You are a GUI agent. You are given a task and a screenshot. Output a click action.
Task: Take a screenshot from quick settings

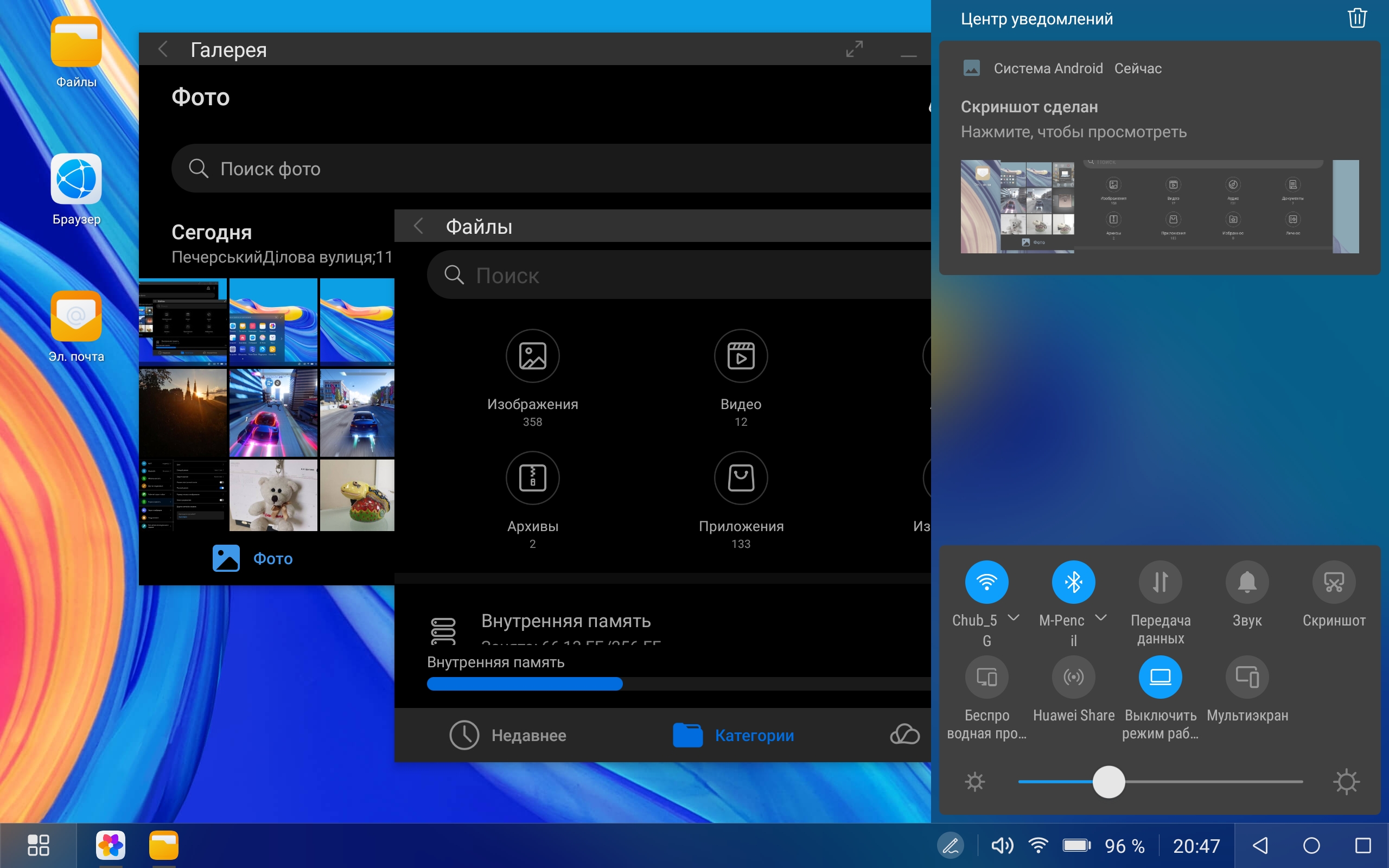1334,582
